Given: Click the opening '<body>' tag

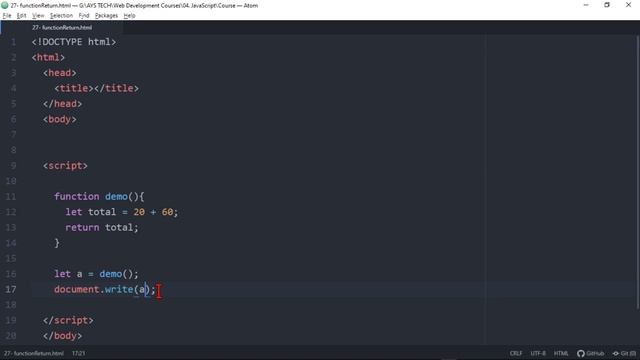Looking at the screenshot, I should [x=60, y=119].
